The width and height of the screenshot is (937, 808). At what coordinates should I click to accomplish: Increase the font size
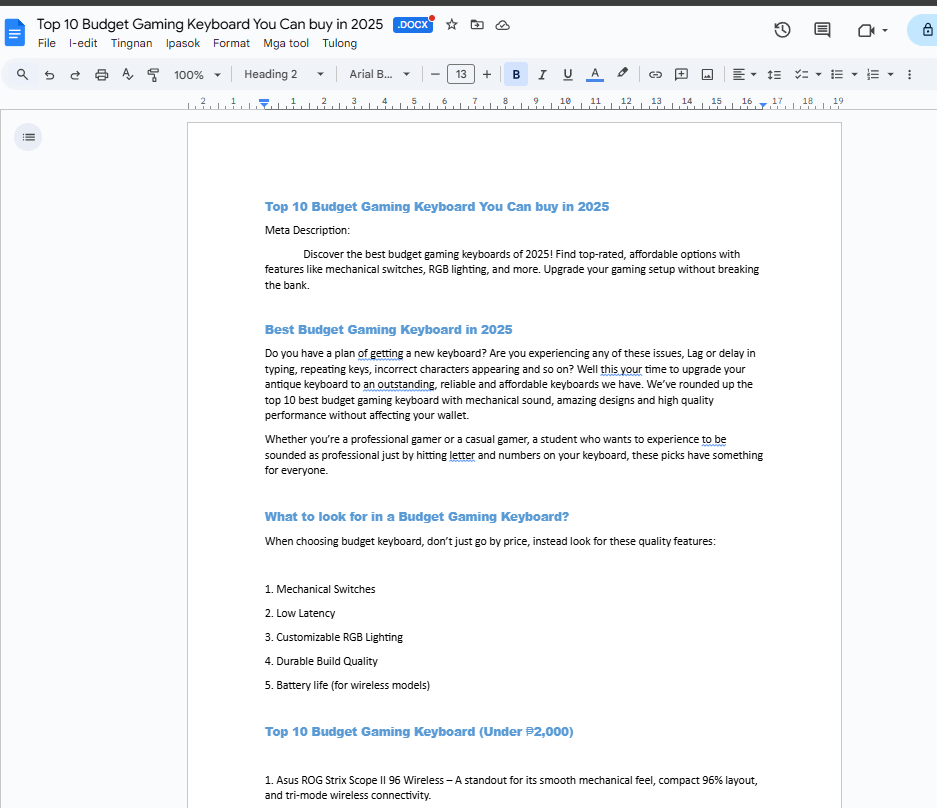(486, 74)
